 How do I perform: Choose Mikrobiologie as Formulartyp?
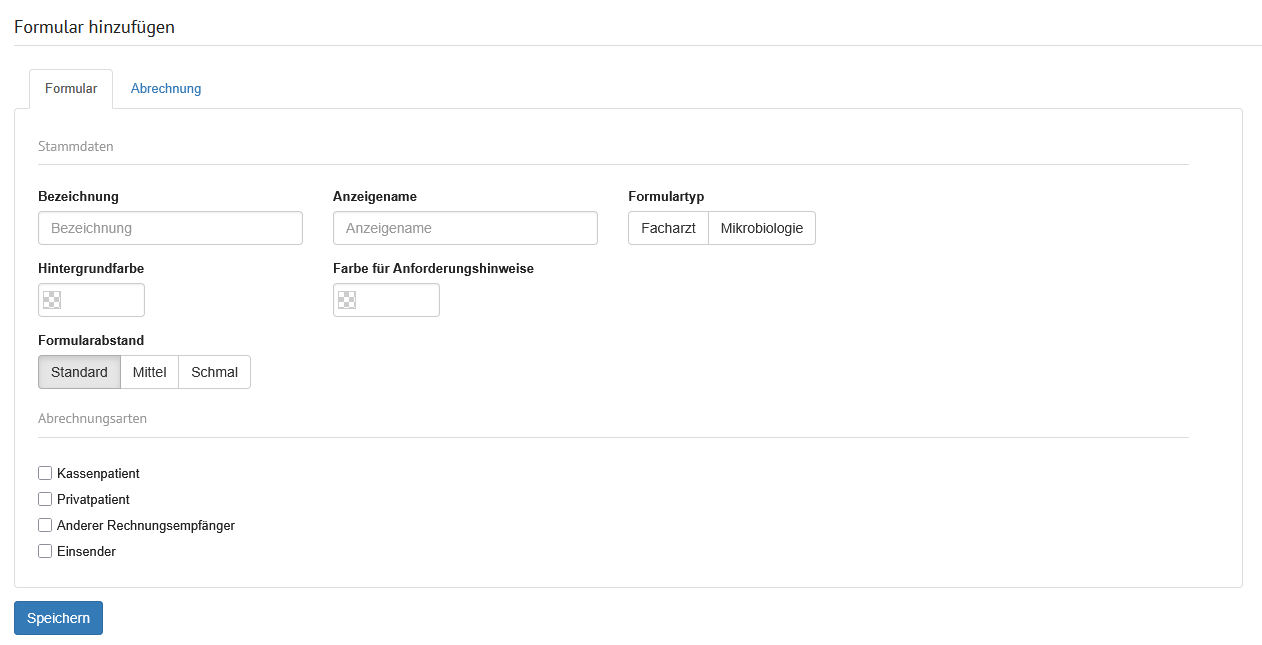pyautogui.click(x=761, y=228)
